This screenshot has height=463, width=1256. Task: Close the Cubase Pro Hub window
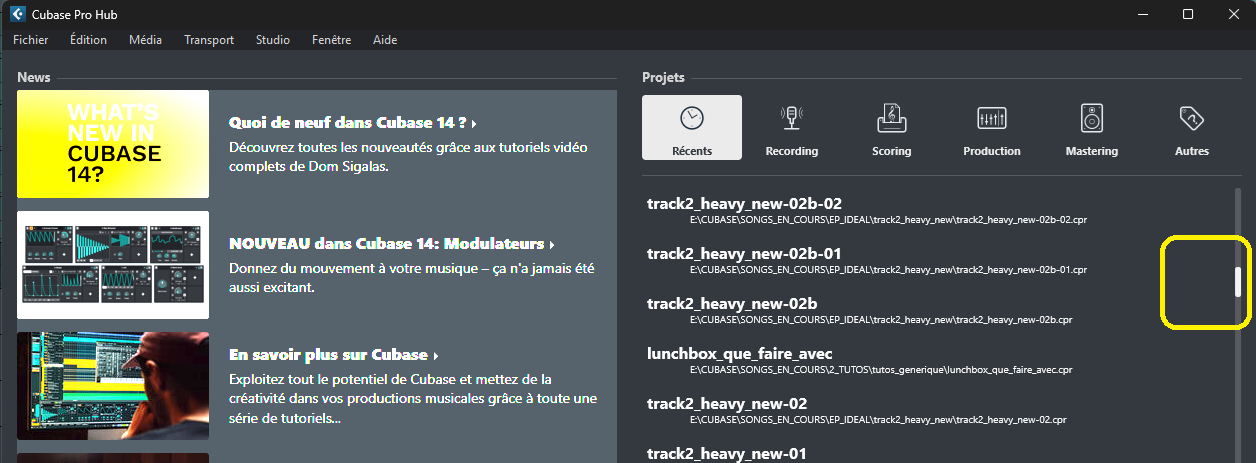pos(1233,14)
